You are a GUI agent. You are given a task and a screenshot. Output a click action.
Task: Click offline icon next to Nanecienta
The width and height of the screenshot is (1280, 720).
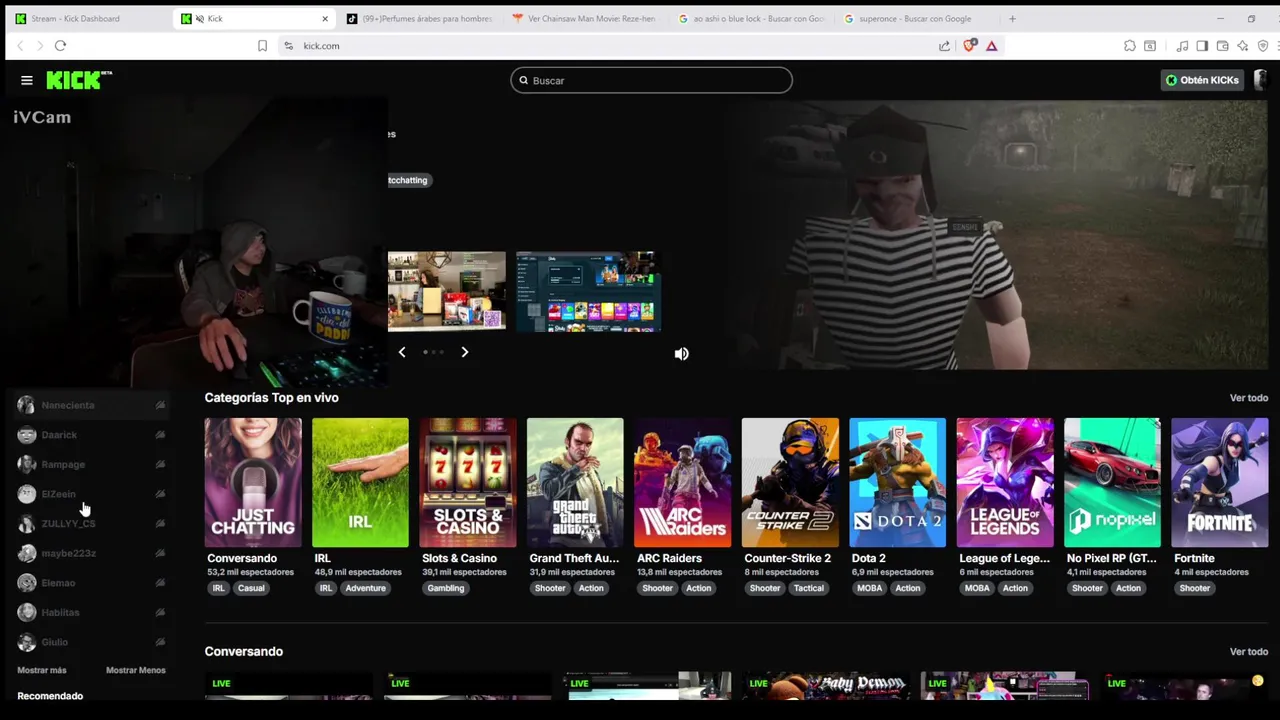(160, 405)
